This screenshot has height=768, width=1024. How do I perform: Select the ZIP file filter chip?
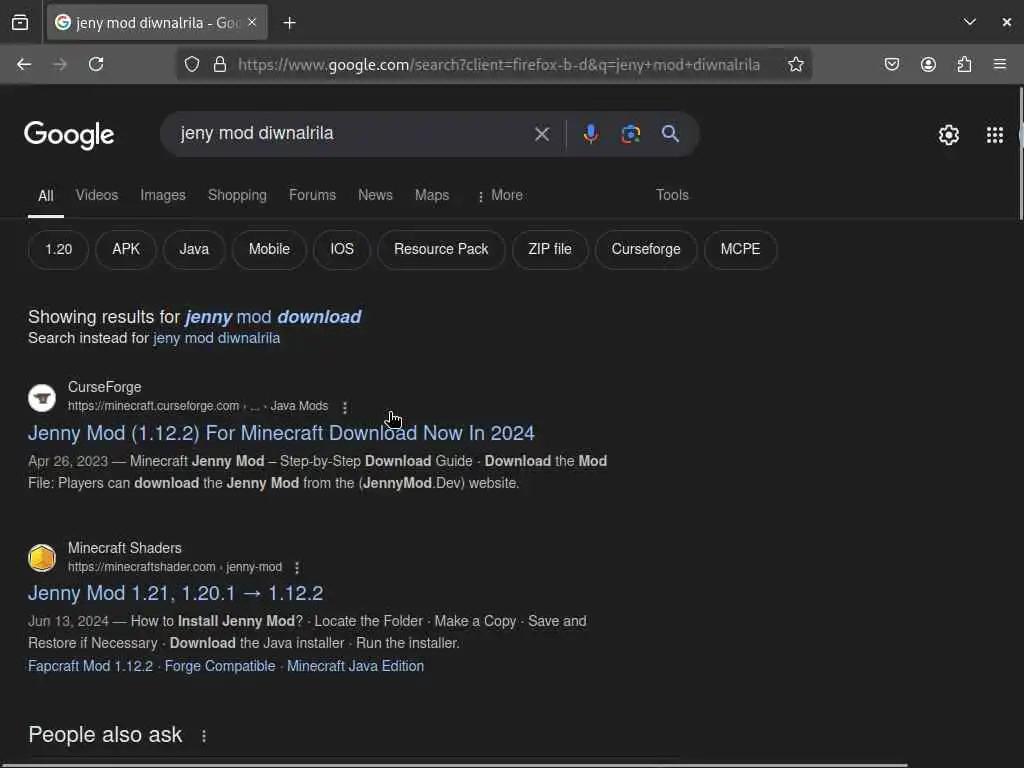click(x=549, y=249)
